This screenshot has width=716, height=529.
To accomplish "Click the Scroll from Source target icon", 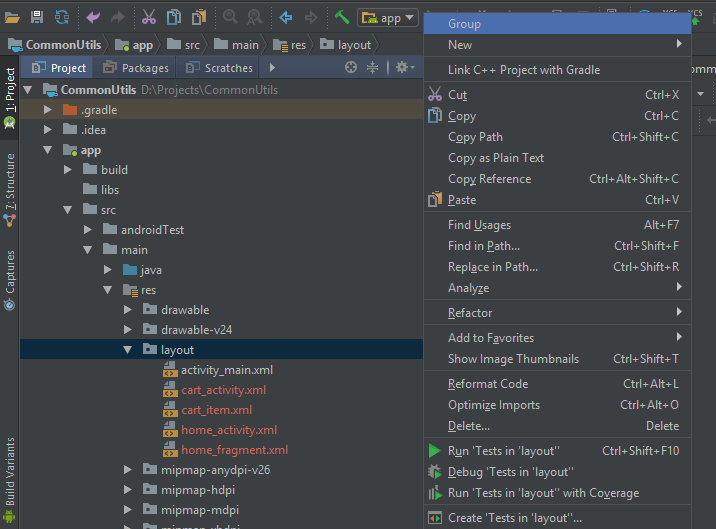I will pos(351,68).
